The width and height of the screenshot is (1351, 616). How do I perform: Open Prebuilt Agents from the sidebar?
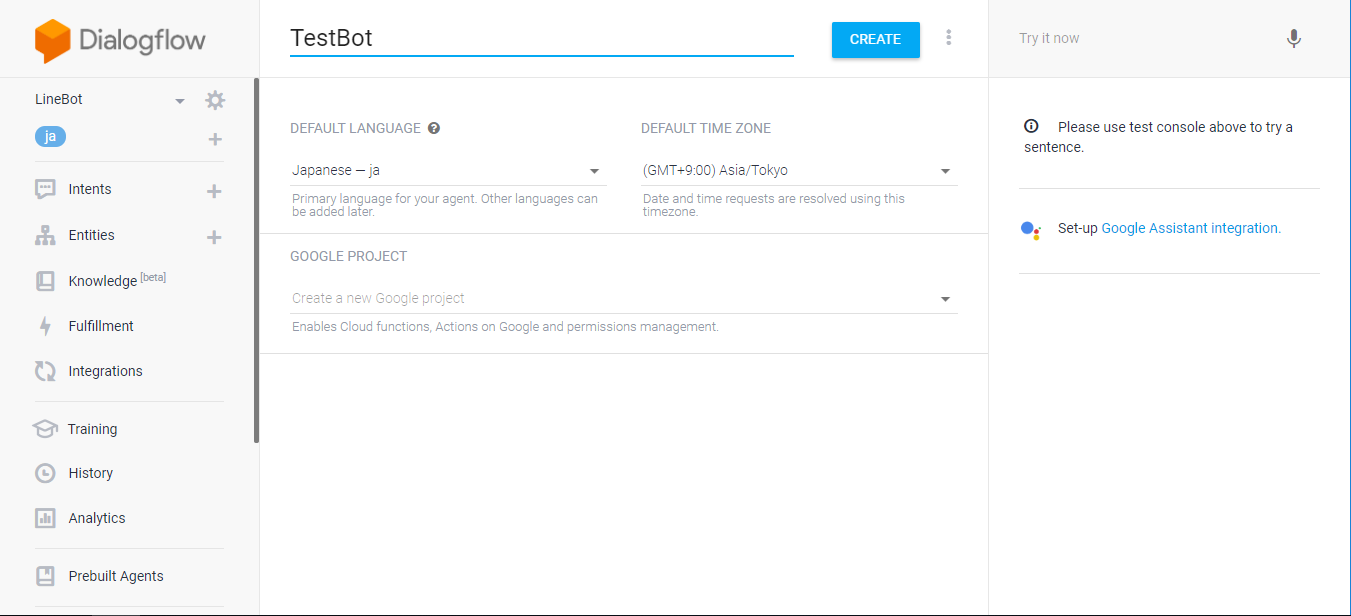click(x=44, y=575)
